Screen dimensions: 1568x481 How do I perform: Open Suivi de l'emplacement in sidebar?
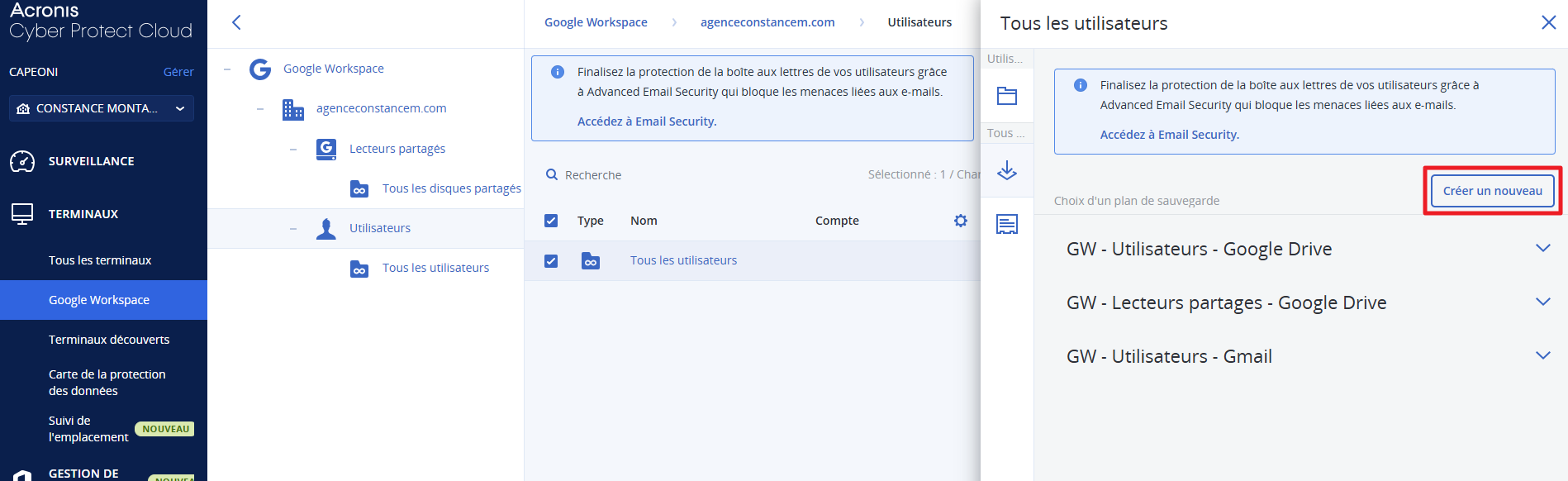[88, 429]
